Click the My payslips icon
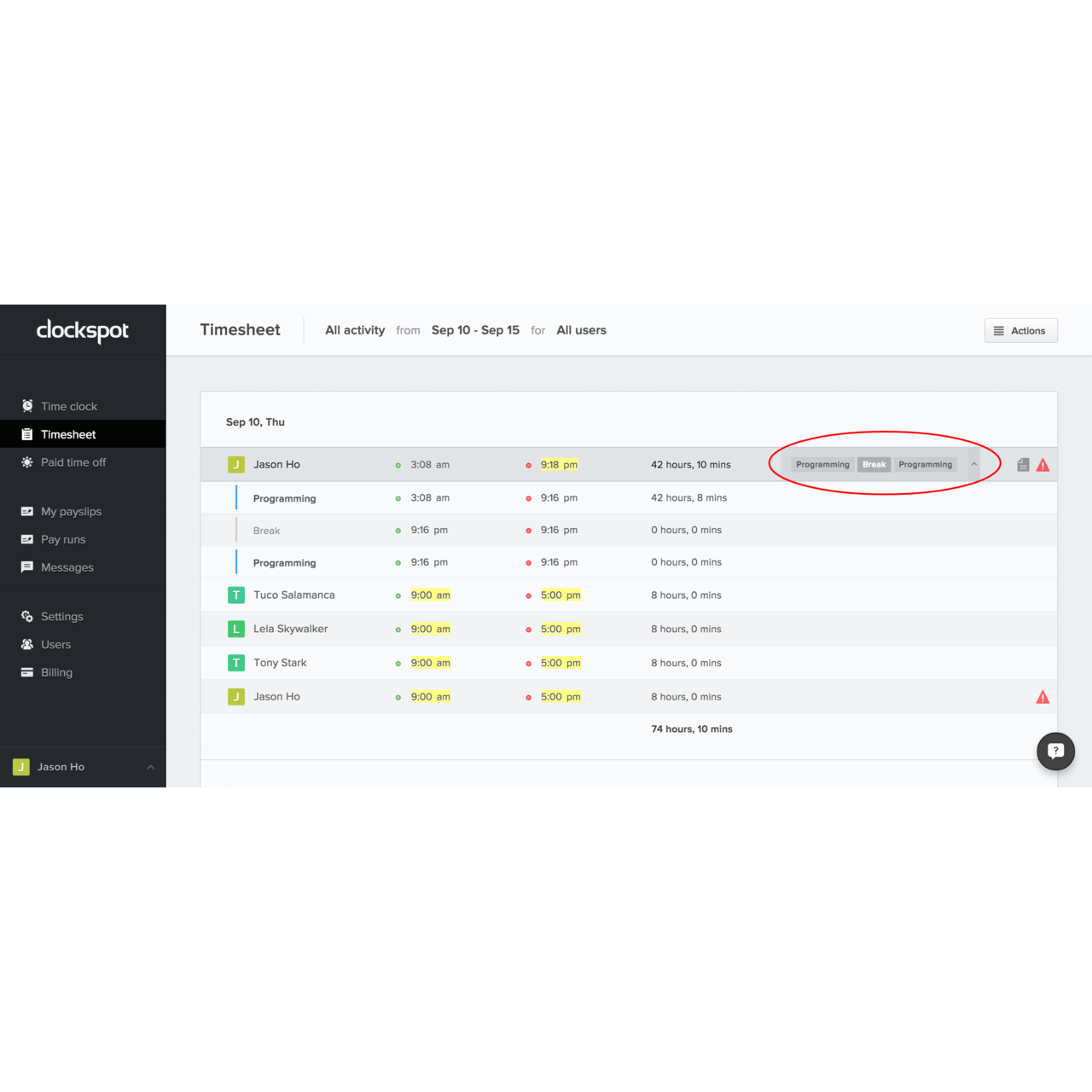Screen dimensions: 1092x1092 click(27, 512)
